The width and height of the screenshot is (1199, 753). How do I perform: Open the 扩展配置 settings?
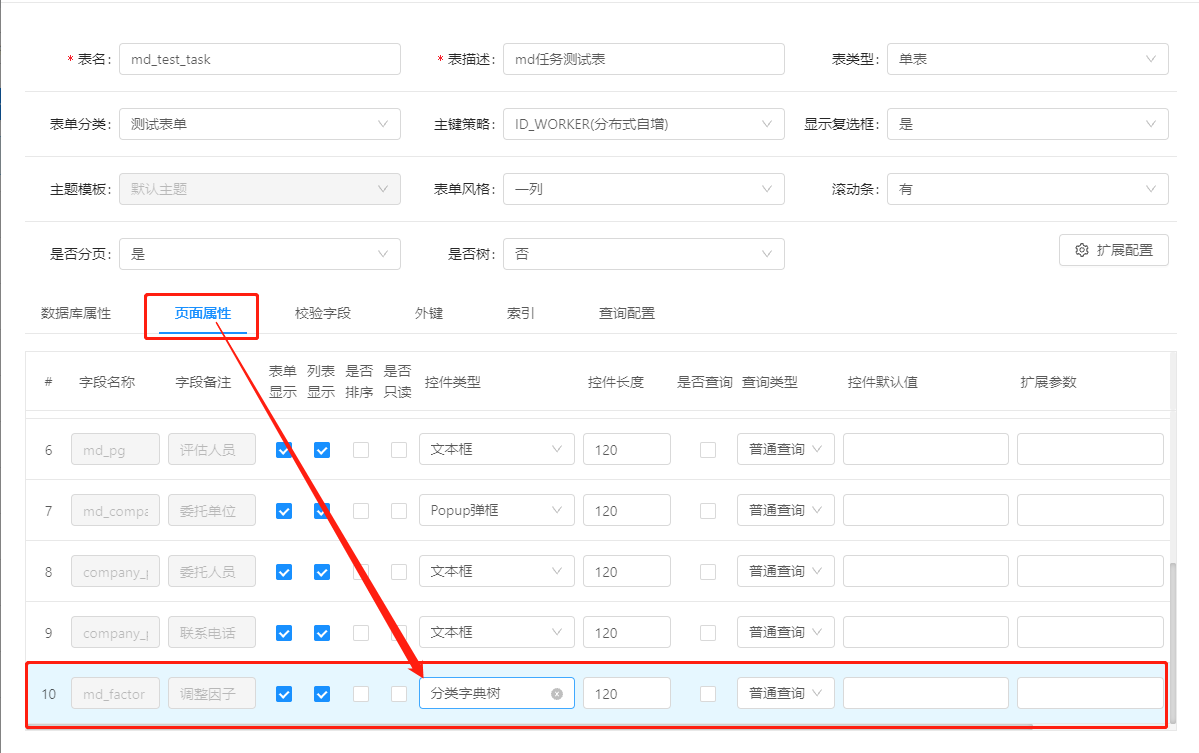click(1113, 250)
